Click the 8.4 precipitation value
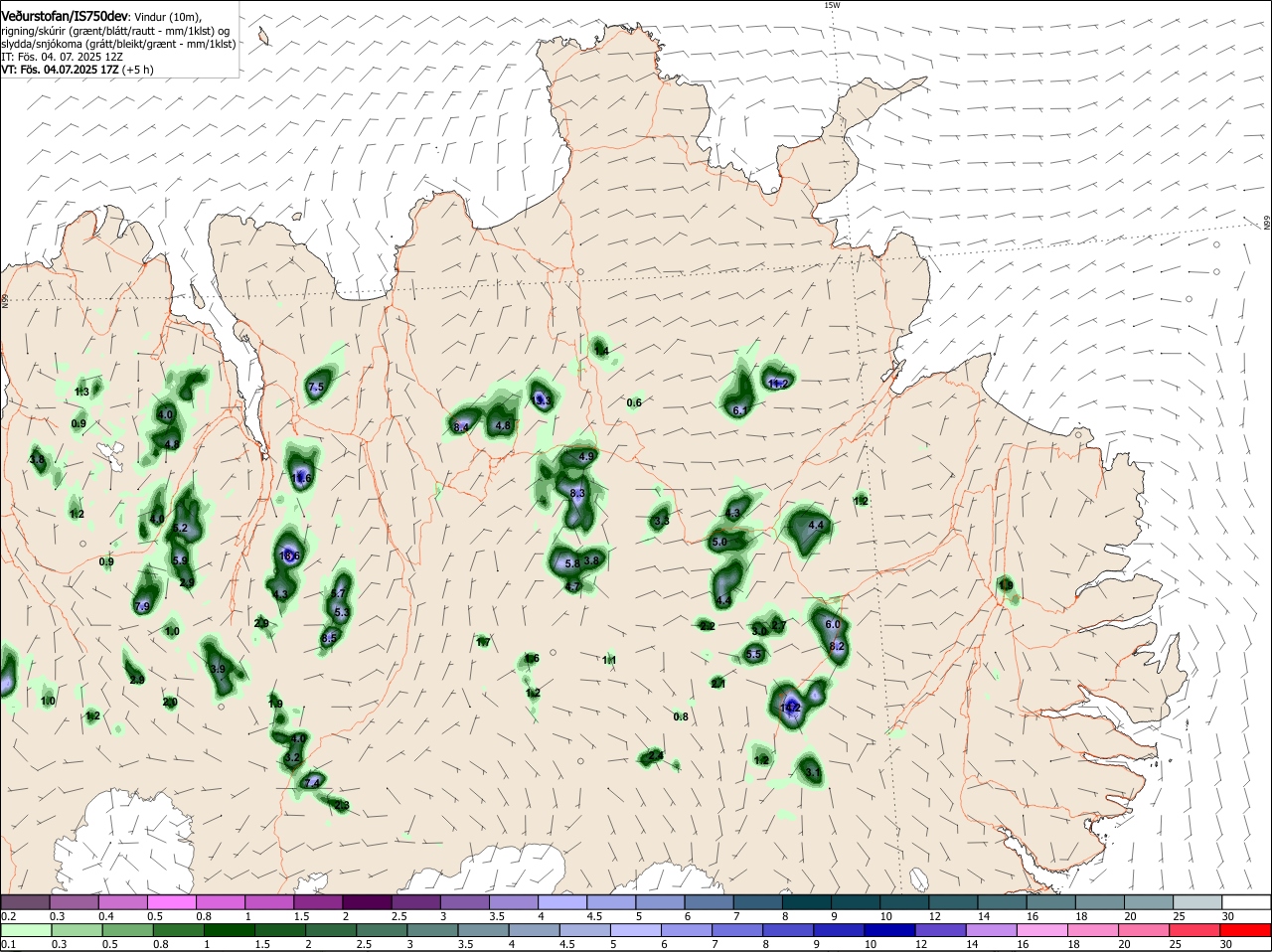 (461, 426)
